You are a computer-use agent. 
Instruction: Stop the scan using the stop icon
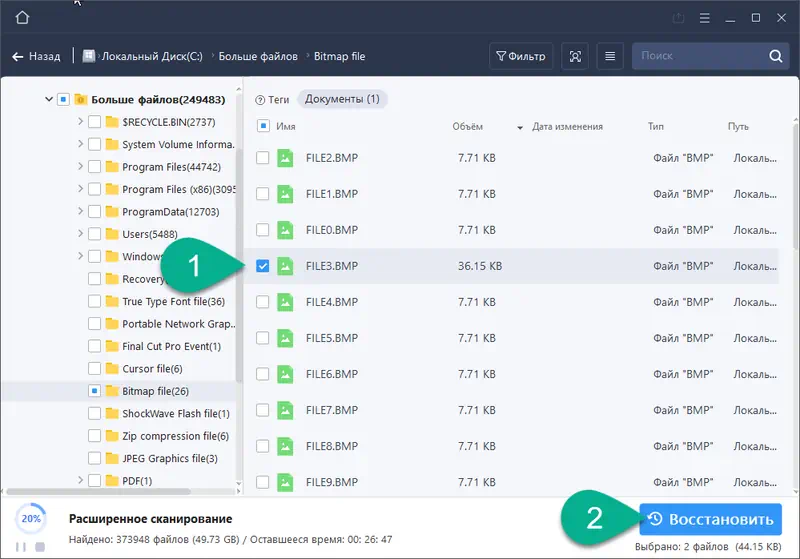(x=40, y=547)
